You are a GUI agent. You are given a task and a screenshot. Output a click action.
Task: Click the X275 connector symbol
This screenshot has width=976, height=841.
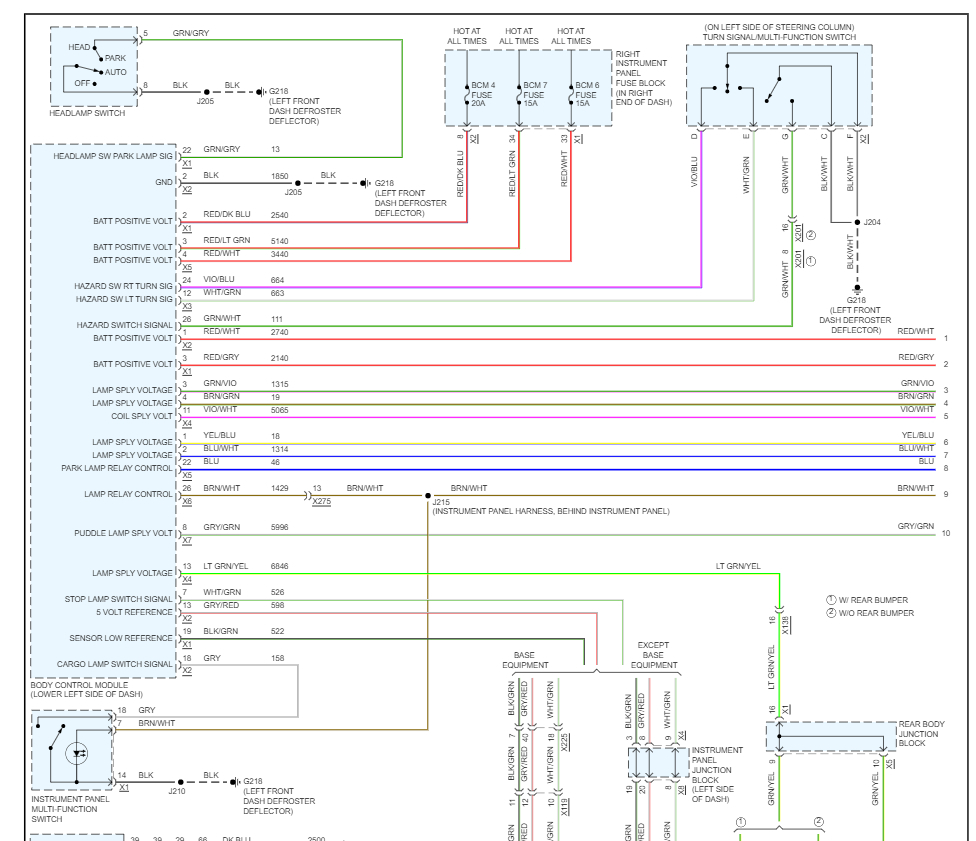click(x=308, y=496)
